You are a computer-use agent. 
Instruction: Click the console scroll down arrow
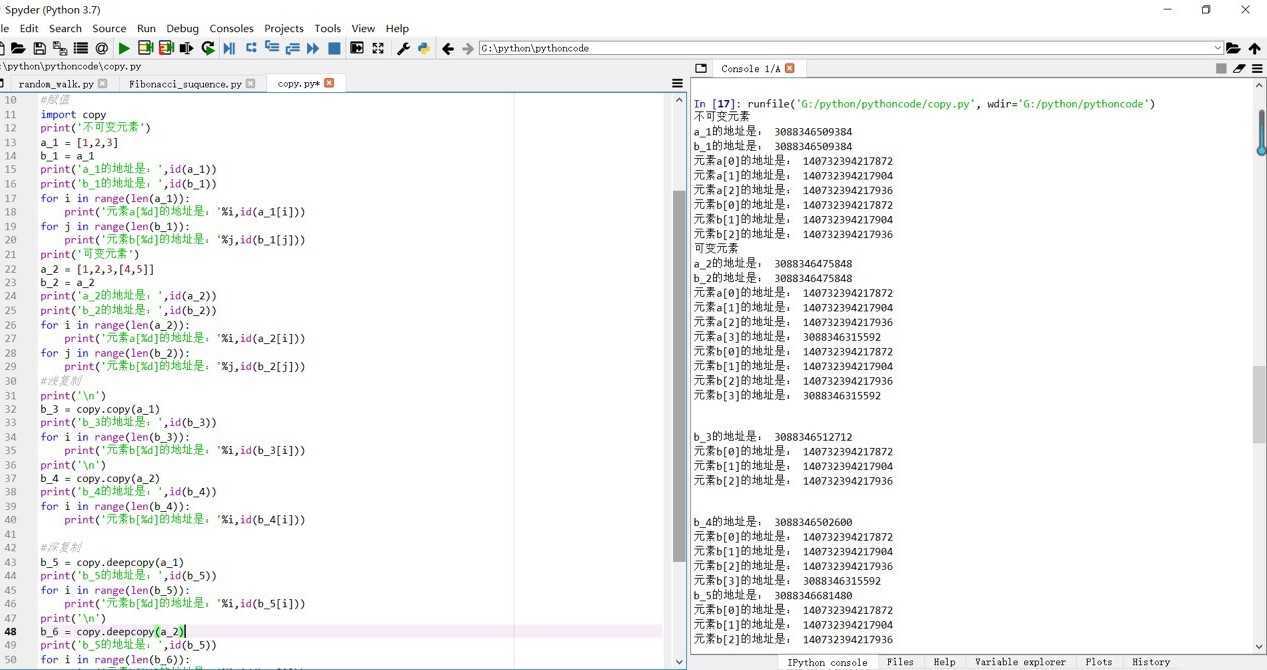pyautogui.click(x=1260, y=647)
